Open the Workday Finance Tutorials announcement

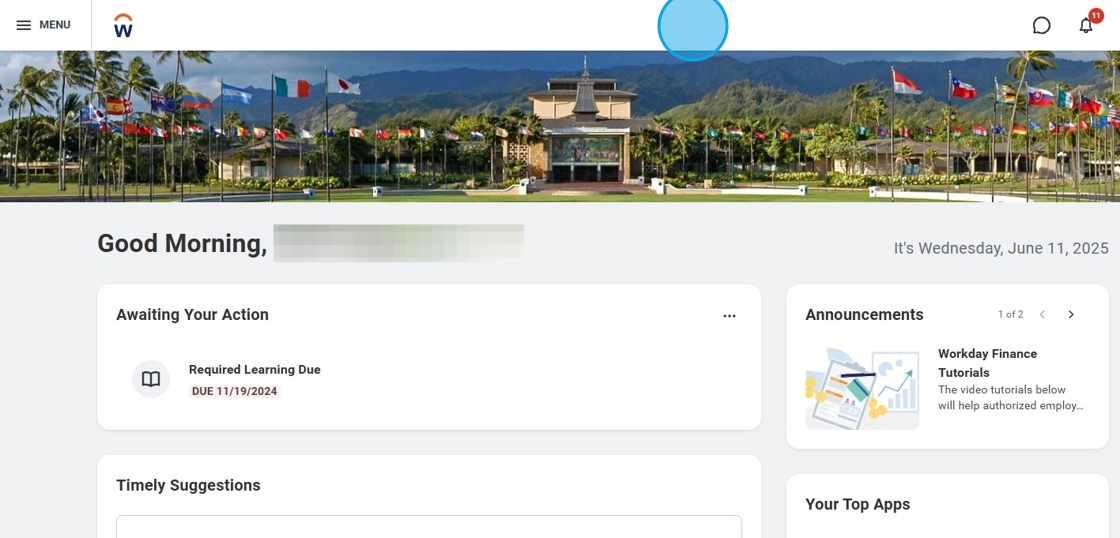pos(987,363)
